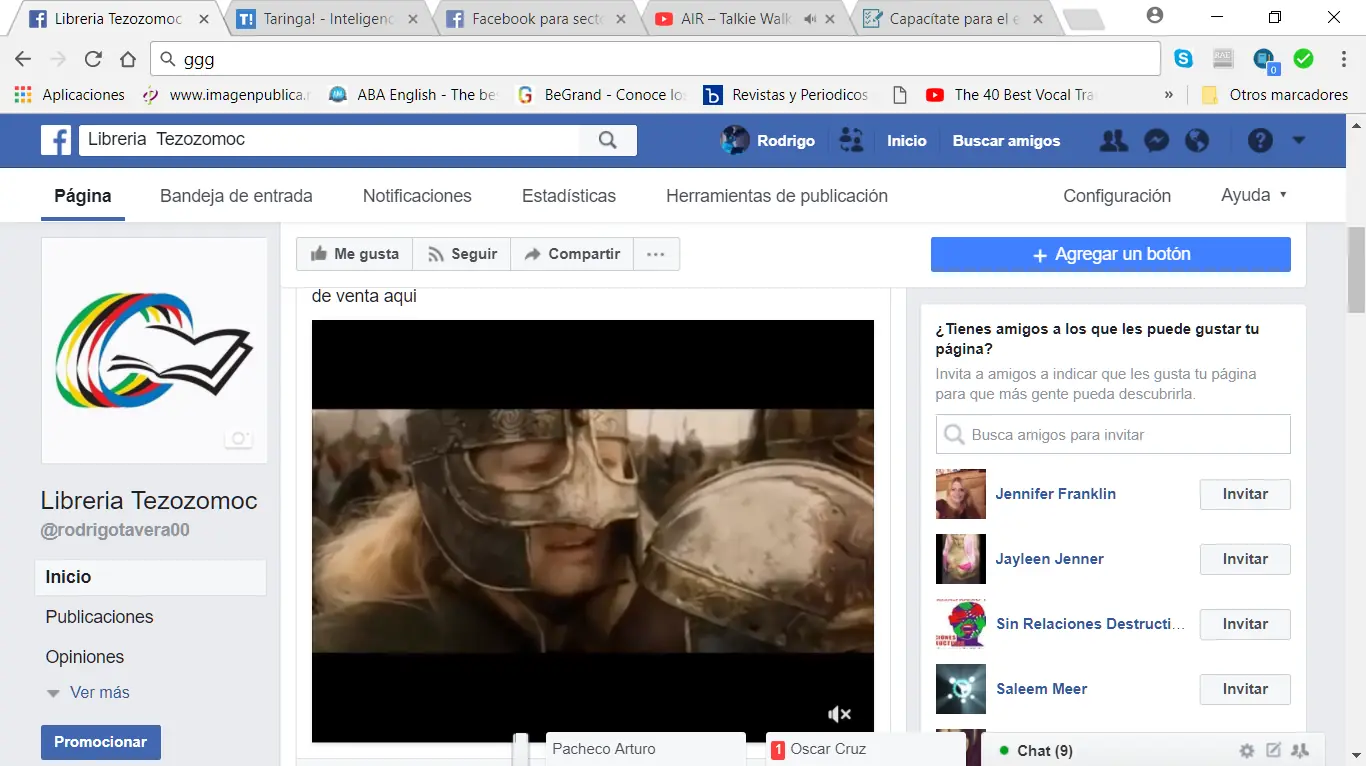Click the Compartir button
Viewport: 1366px width, 766px height.
point(572,254)
